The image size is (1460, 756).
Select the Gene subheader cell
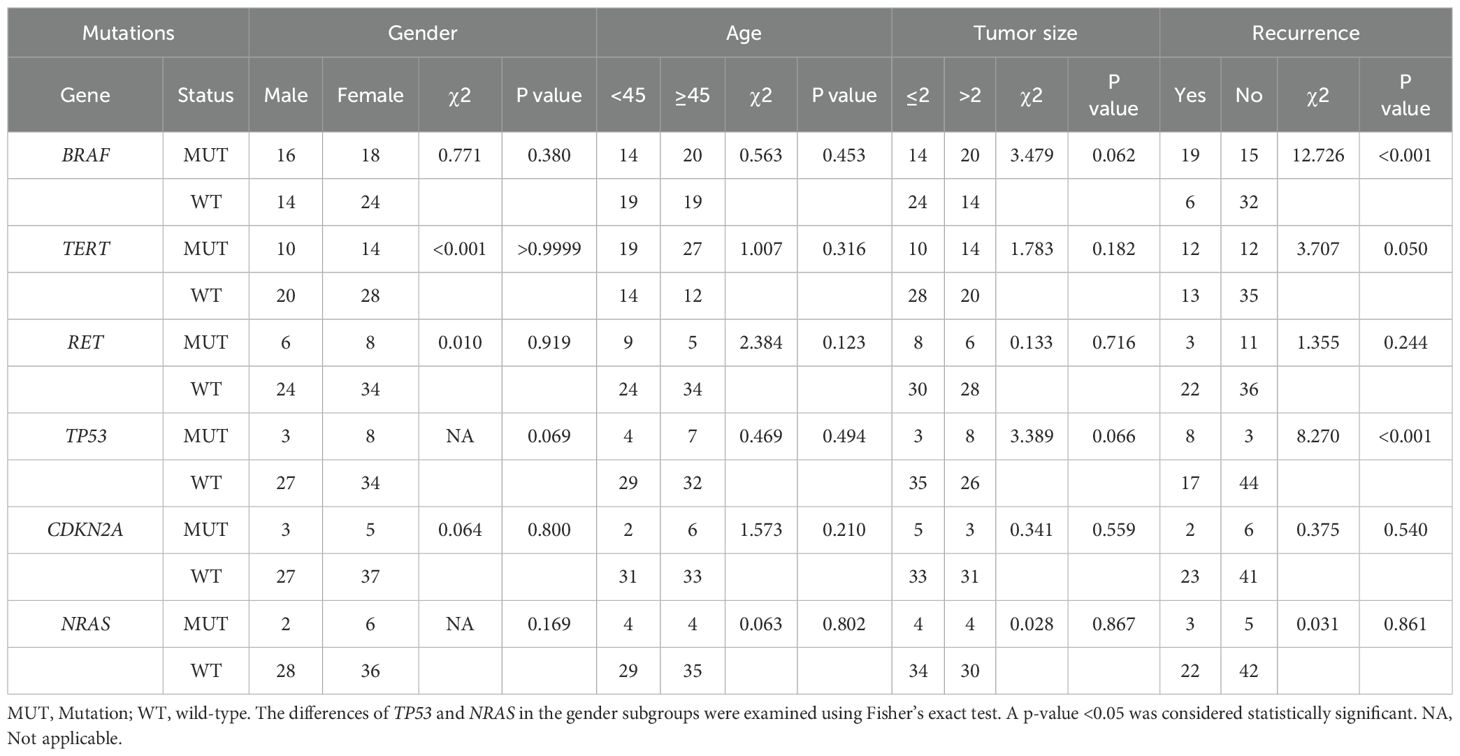pos(85,95)
